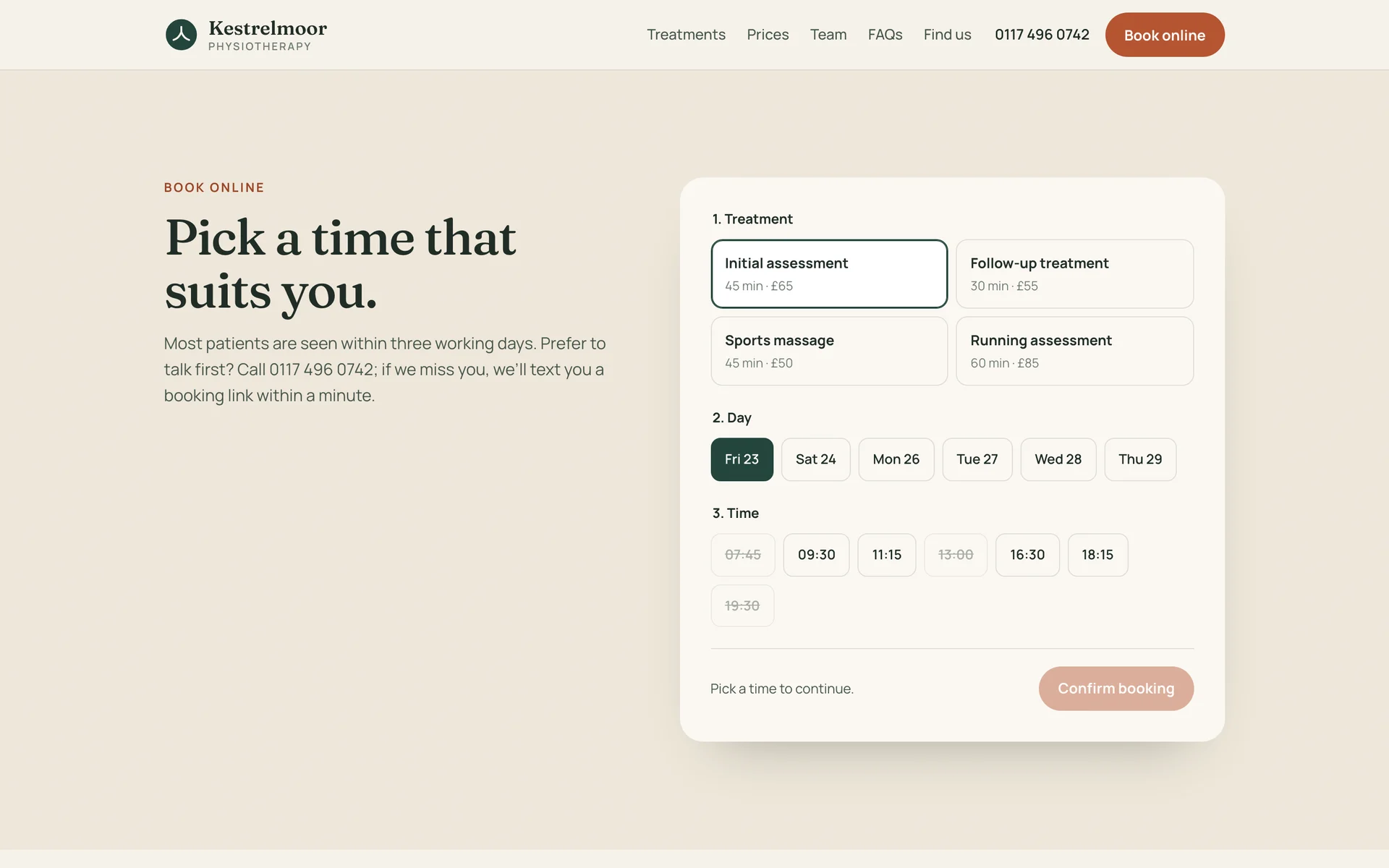
Task: Choose Sat 24 as the day
Action: point(815,459)
